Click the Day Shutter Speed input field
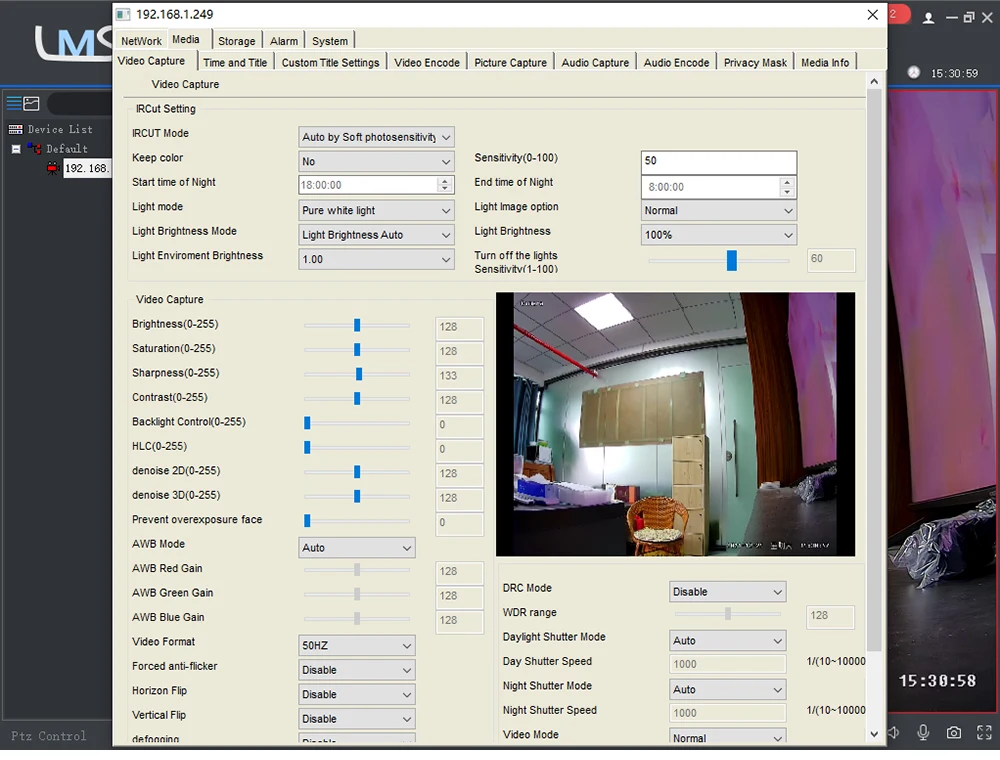Image resolution: width=1000 pixels, height=760 pixels. [728, 664]
